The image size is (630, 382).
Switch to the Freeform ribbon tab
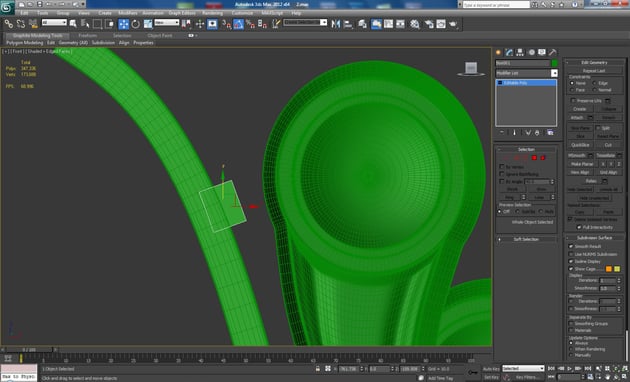point(88,36)
